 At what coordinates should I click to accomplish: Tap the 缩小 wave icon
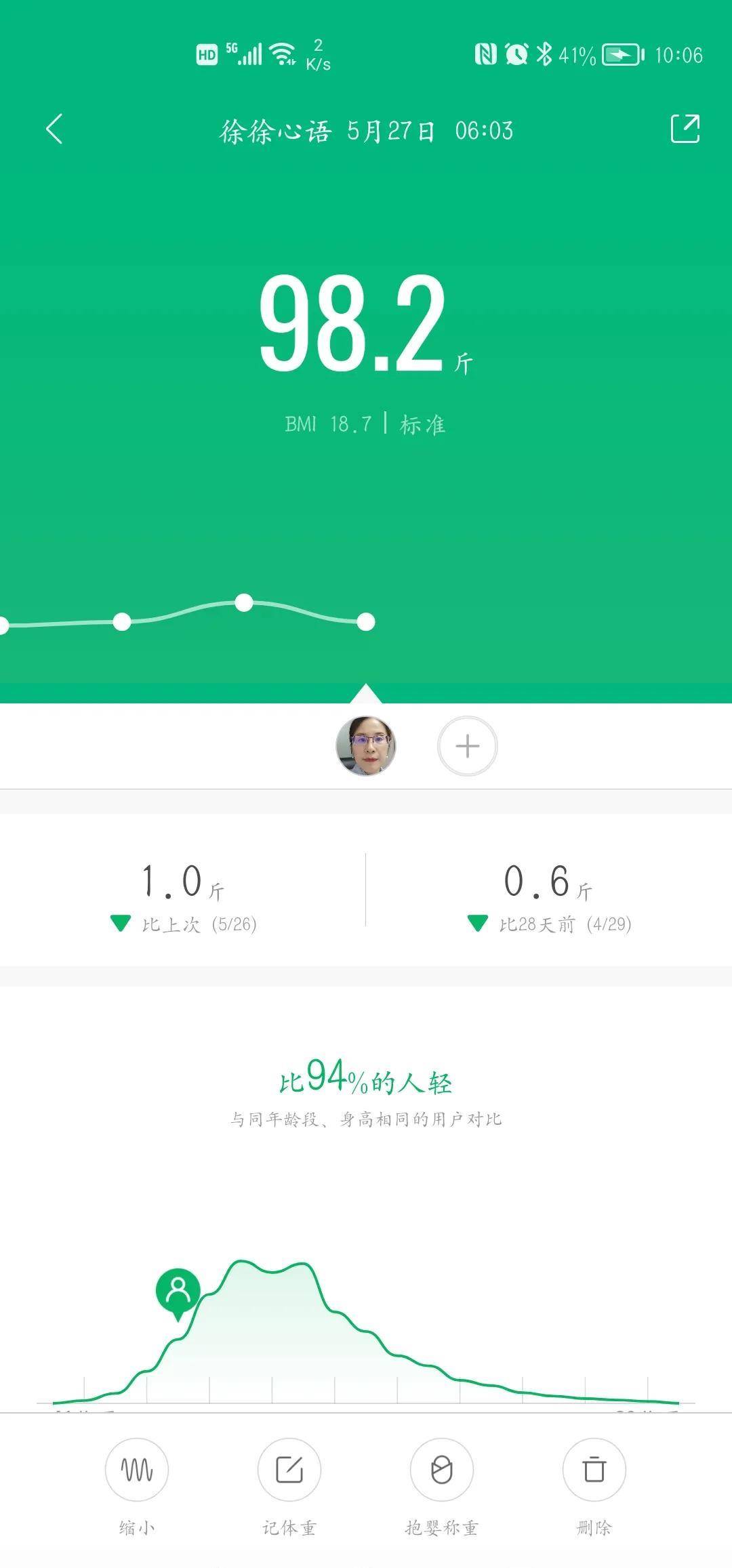click(x=137, y=1470)
